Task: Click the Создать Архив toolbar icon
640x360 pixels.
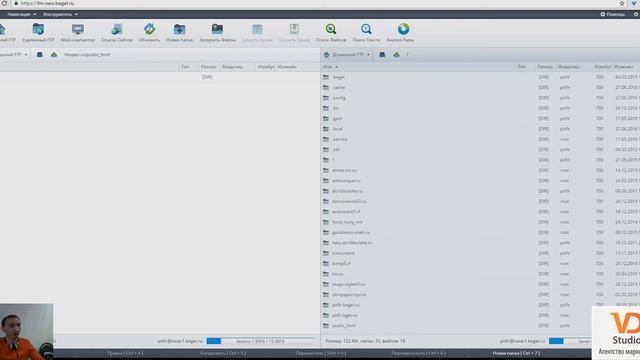Action: point(257,33)
